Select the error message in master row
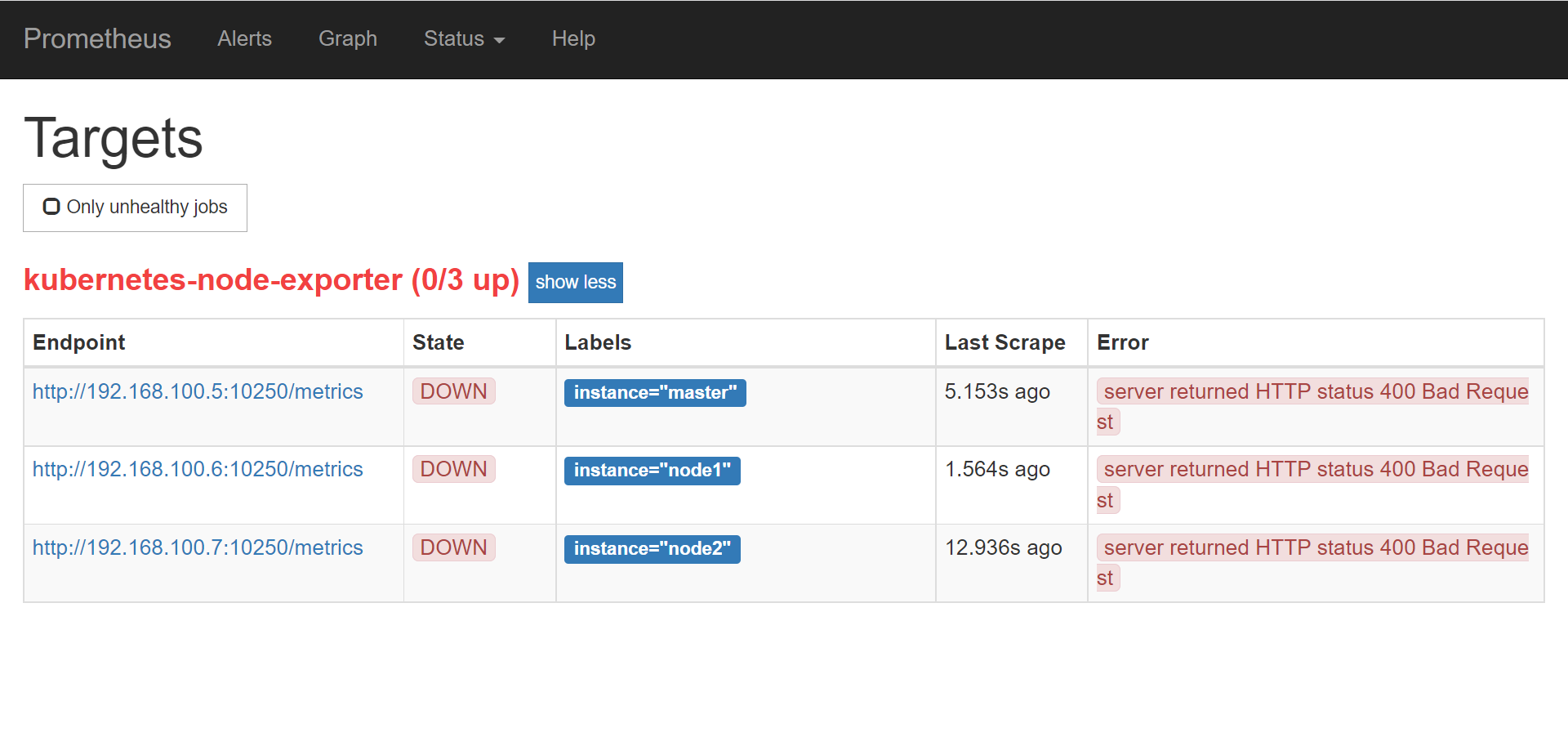The width and height of the screenshot is (1568, 737). [1313, 406]
